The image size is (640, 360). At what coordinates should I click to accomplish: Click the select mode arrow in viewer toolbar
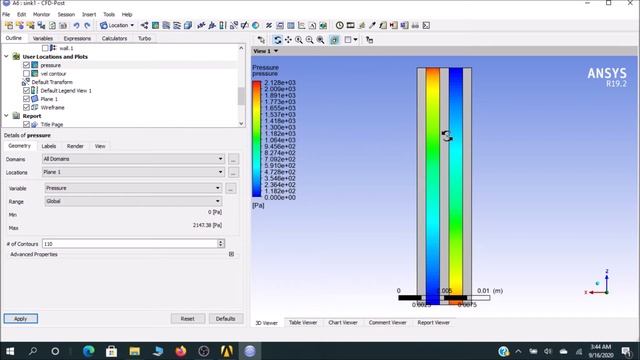coord(261,40)
